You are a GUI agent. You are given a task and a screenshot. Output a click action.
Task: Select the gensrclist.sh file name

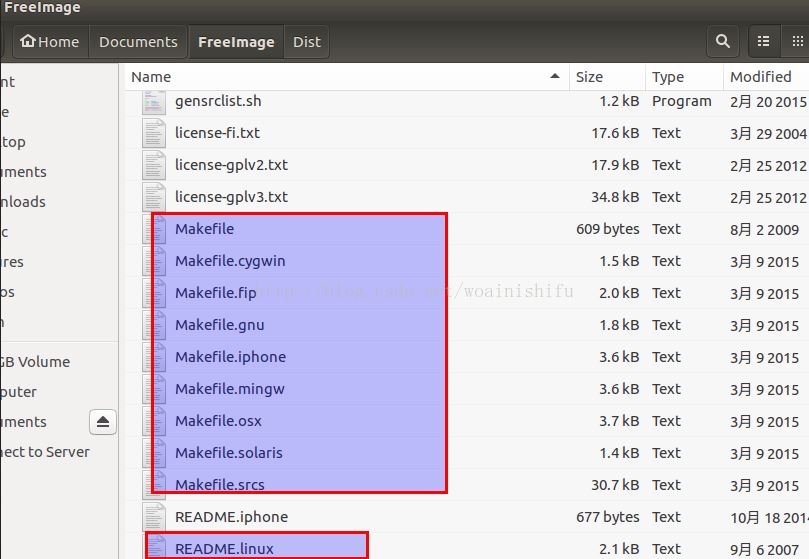[218, 101]
